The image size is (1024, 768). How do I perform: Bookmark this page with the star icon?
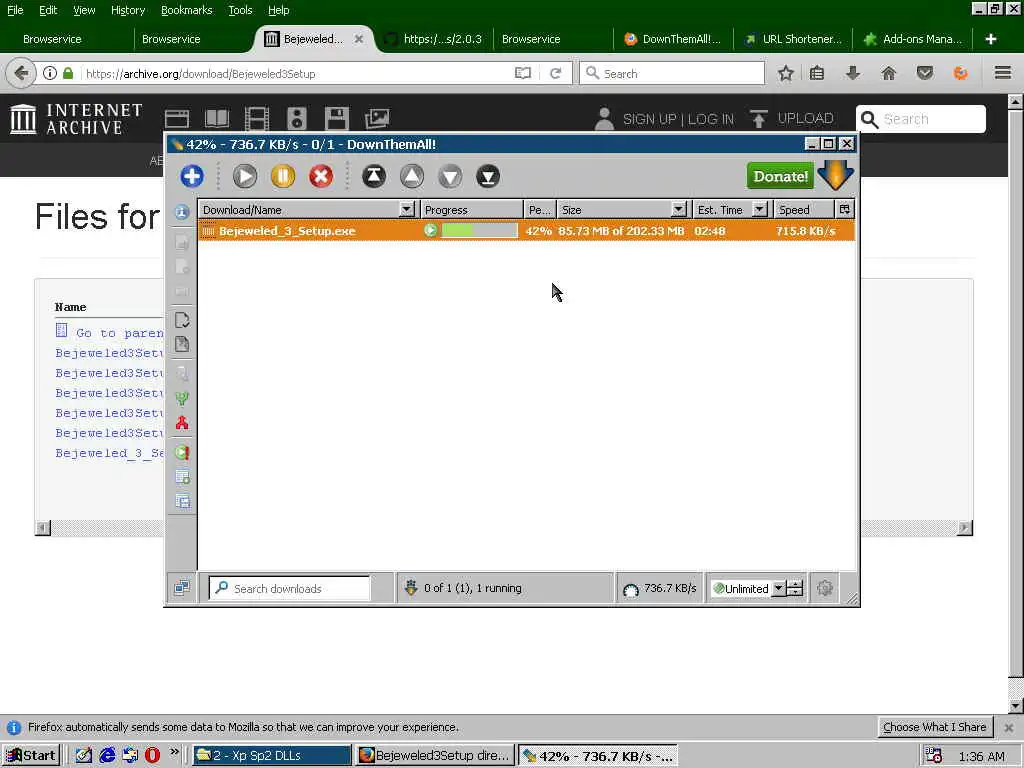[786, 73]
